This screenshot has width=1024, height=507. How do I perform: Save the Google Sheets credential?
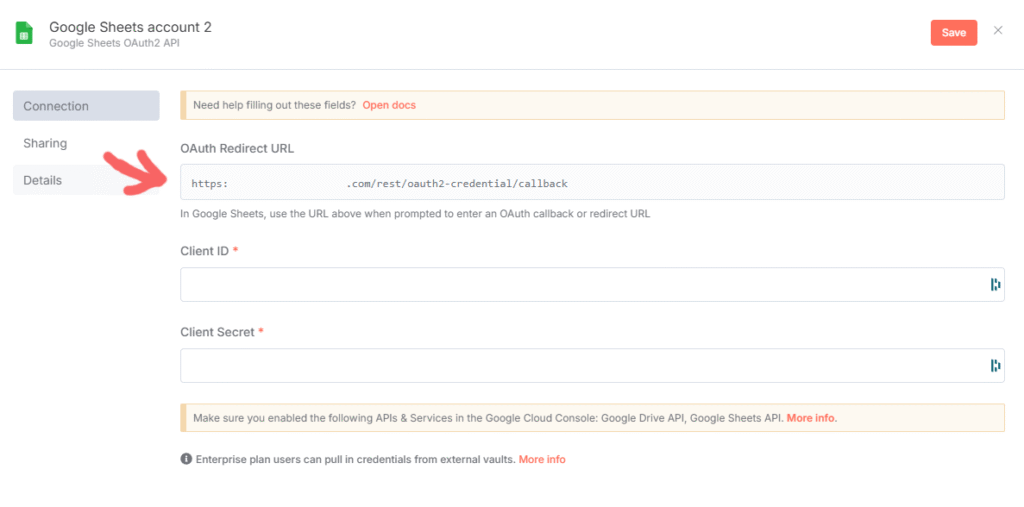tap(953, 33)
